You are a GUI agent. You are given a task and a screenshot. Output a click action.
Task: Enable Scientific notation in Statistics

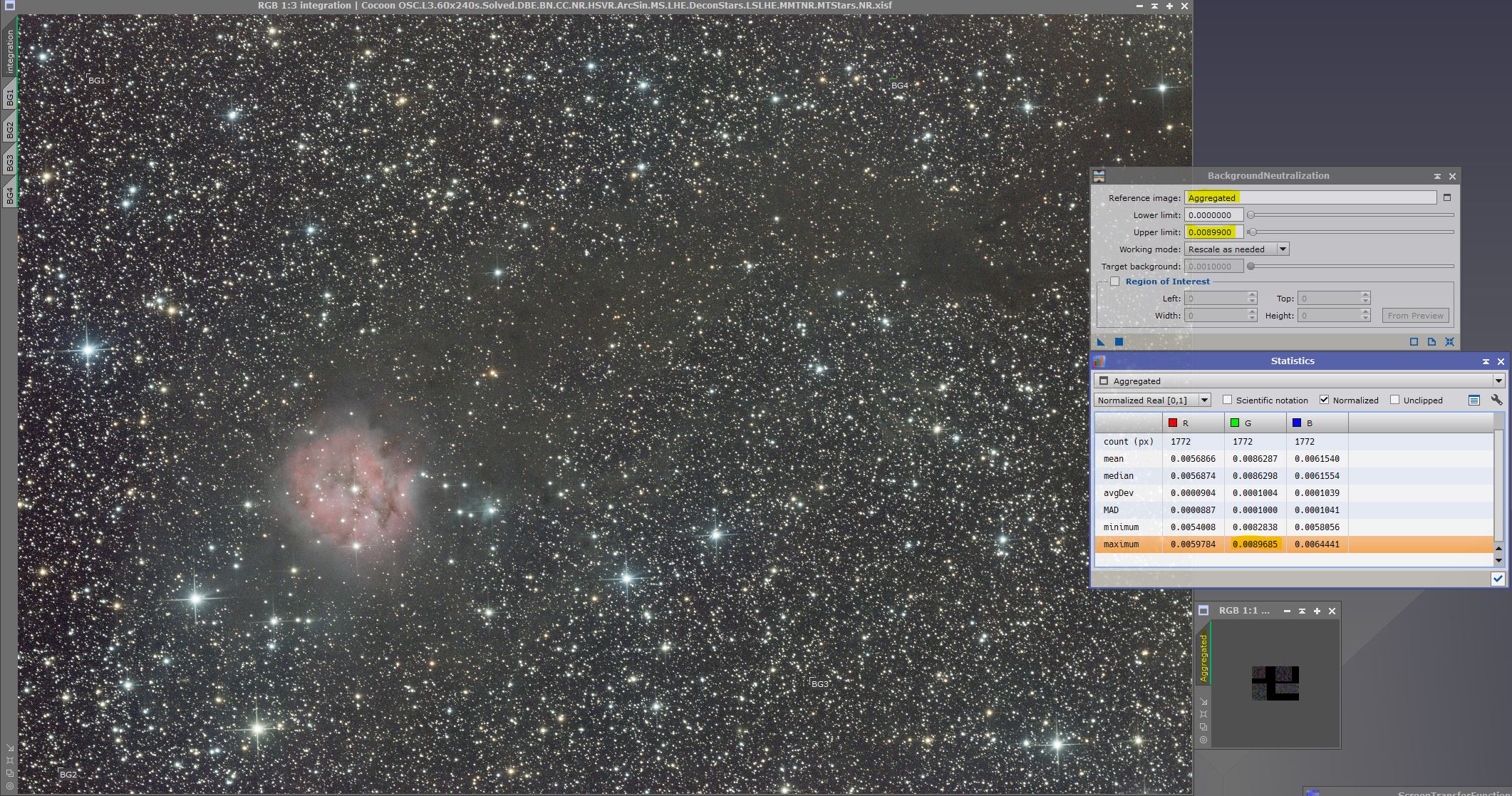[x=1227, y=400]
